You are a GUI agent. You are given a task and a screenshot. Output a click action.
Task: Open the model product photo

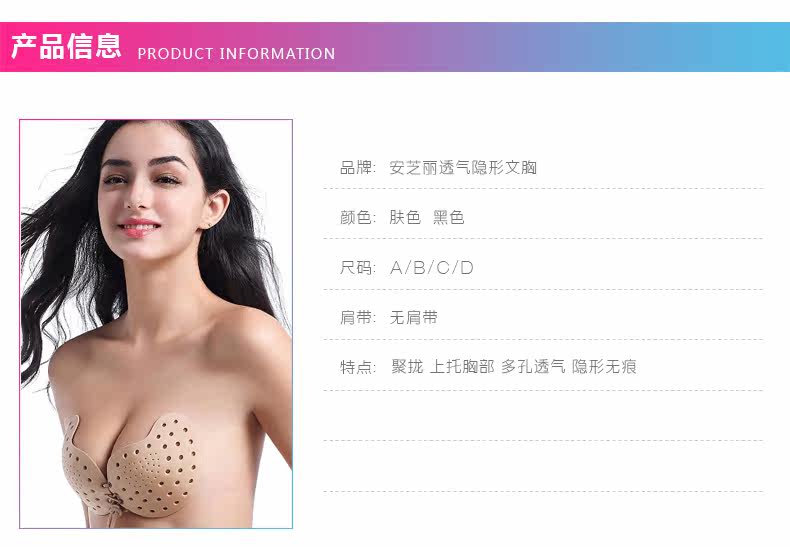(156, 324)
